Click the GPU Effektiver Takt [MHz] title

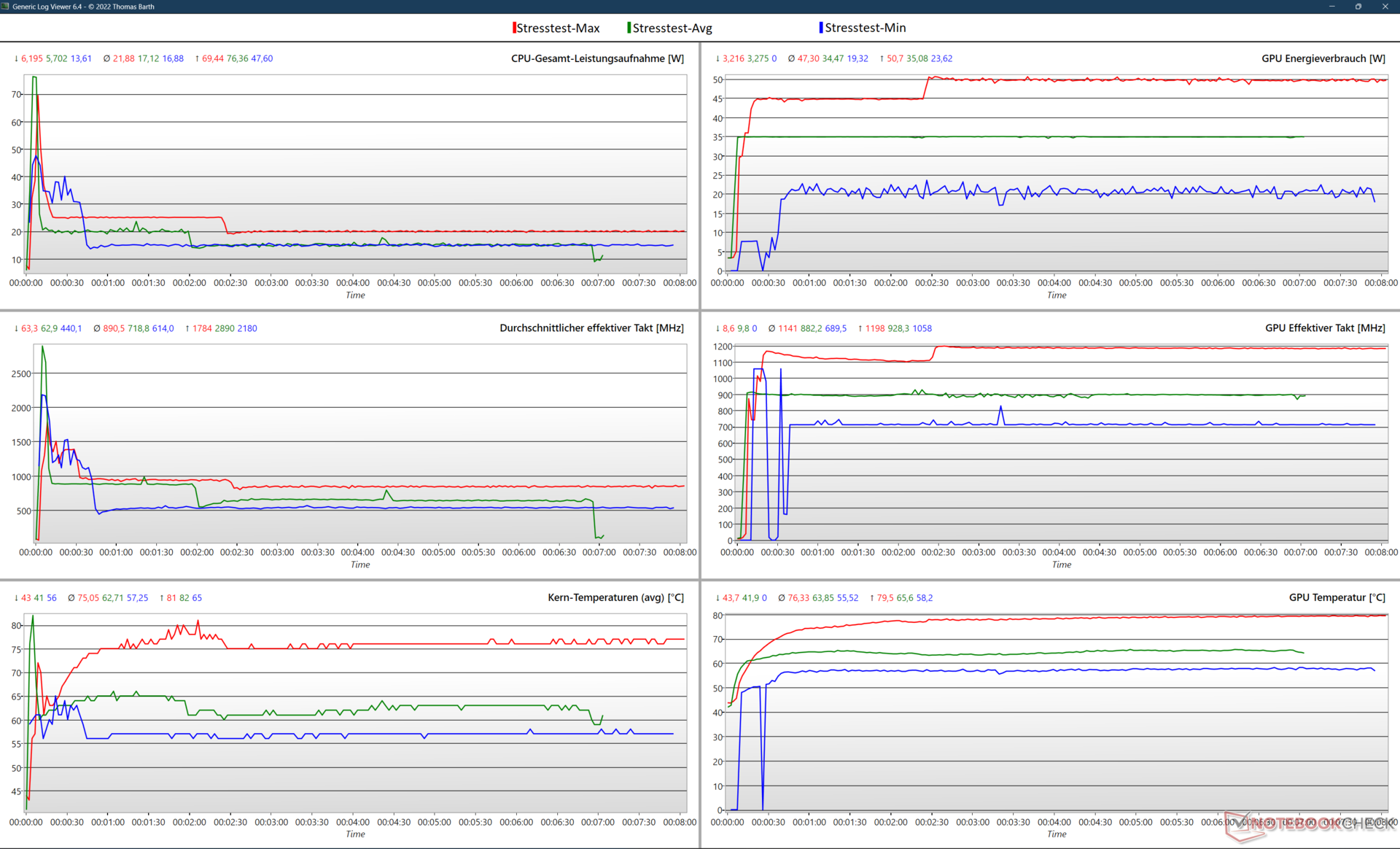click(x=1325, y=328)
